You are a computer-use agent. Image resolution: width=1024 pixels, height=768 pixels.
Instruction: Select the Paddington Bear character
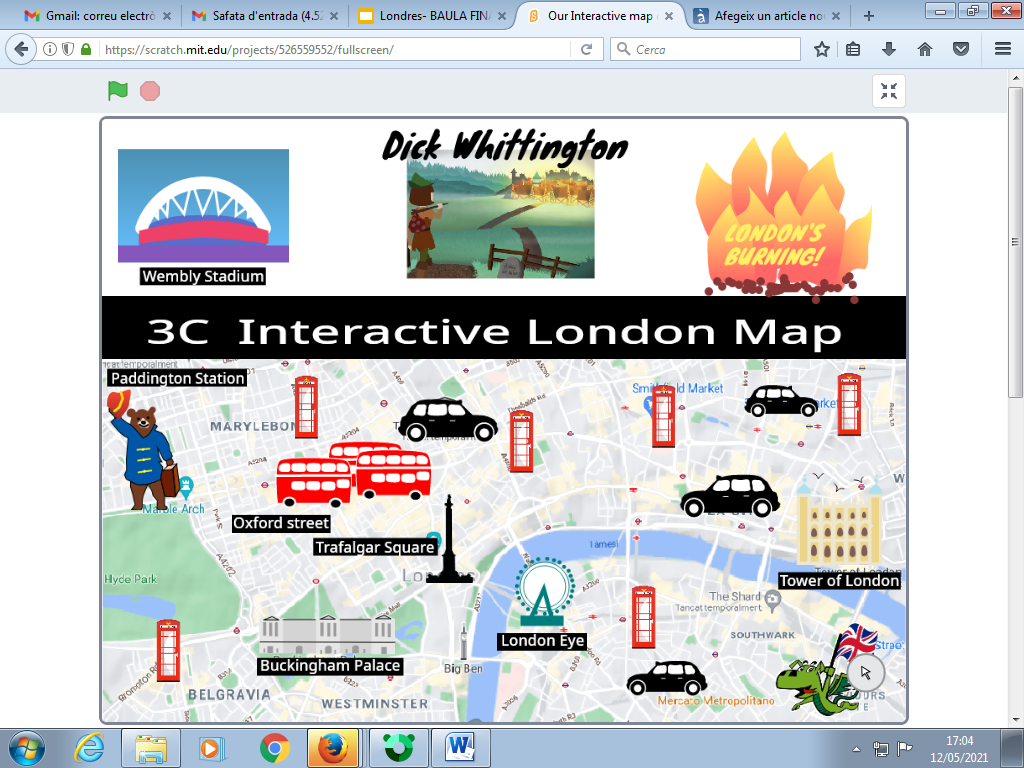(144, 450)
